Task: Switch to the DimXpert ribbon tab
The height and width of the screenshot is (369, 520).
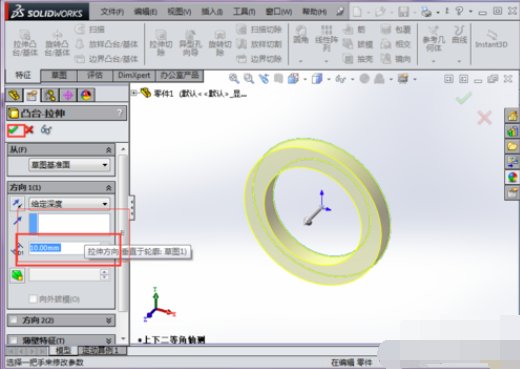Action: 134,76
